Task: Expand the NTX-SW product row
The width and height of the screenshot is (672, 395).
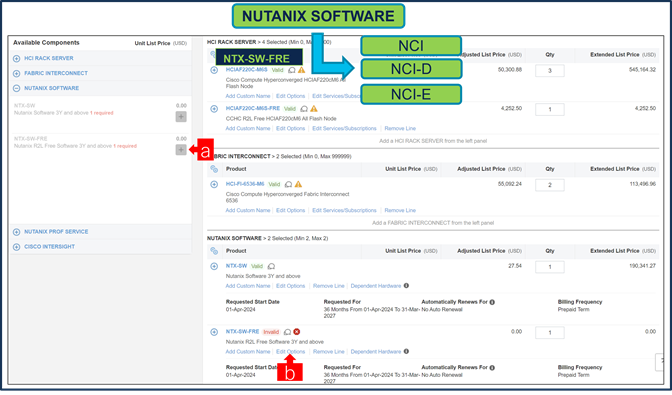Action: click(x=214, y=266)
